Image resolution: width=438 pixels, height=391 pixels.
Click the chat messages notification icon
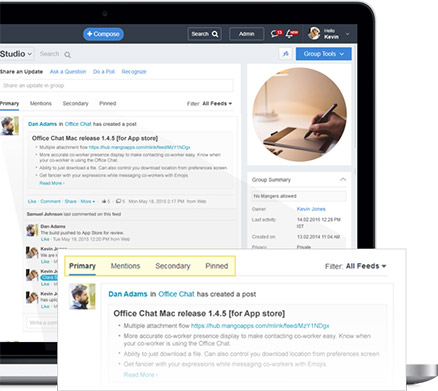tap(276, 33)
